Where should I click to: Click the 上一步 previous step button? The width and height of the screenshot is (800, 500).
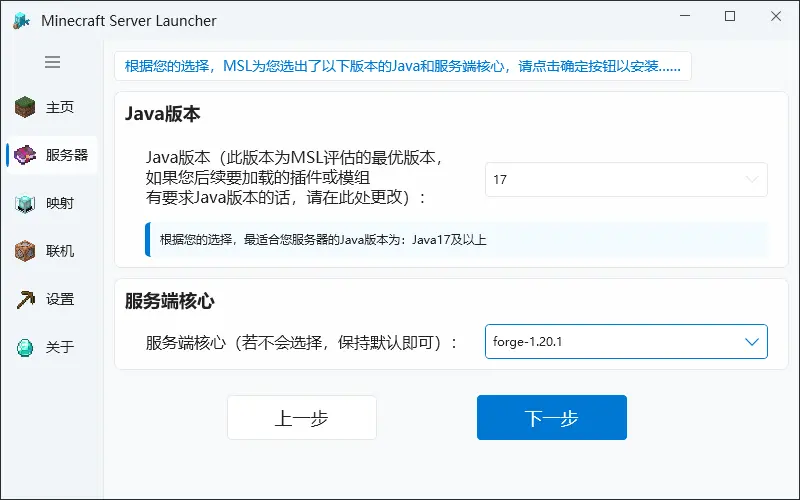(302, 417)
